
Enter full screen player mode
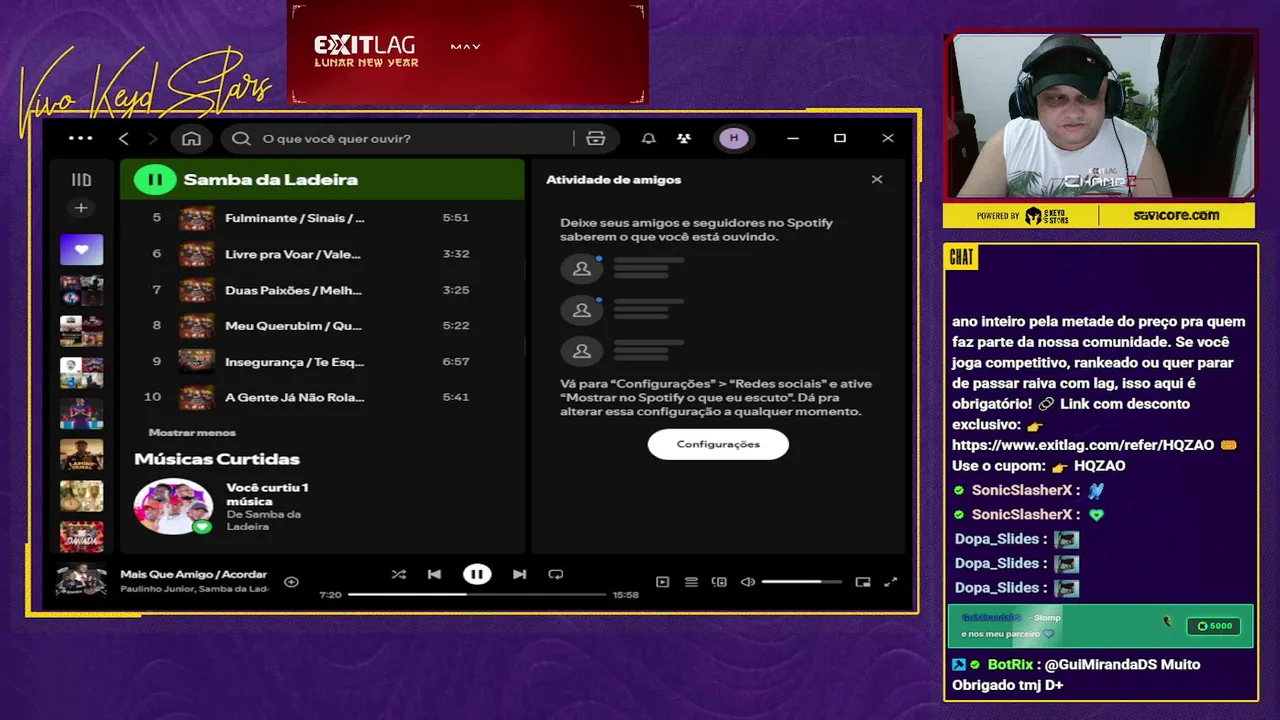point(891,581)
